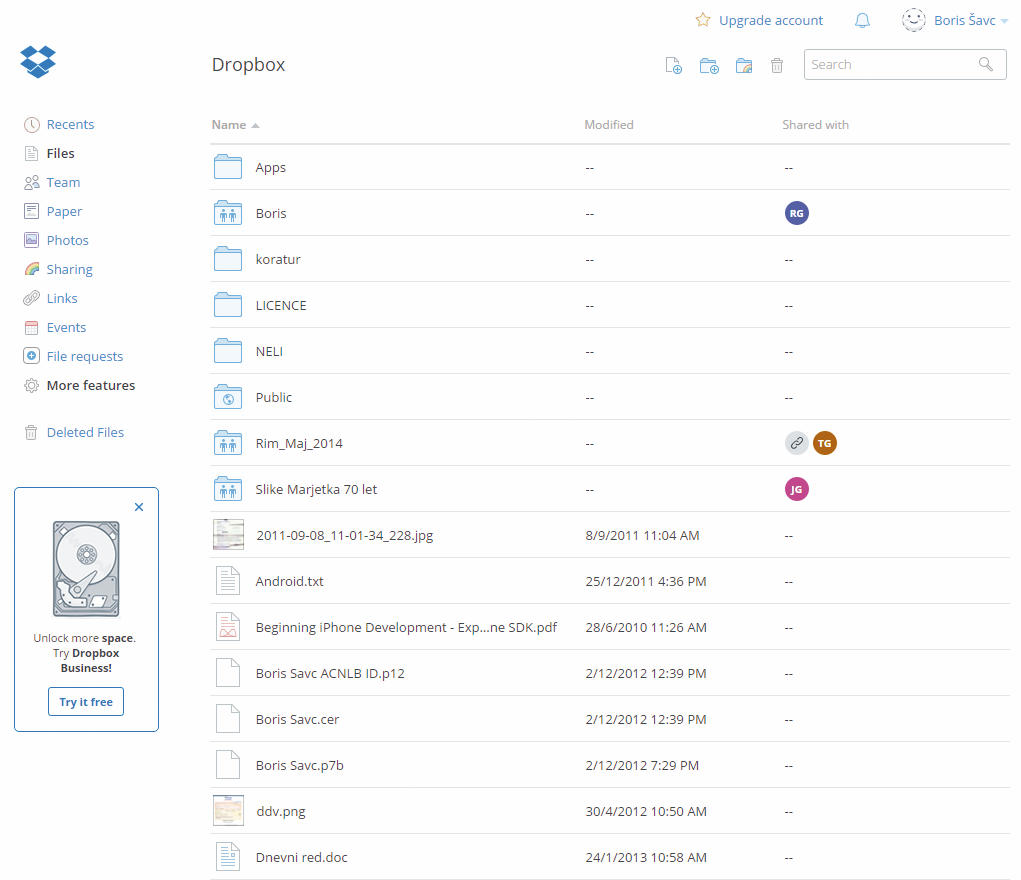Open the Boris Šavc account dropdown

[970, 20]
